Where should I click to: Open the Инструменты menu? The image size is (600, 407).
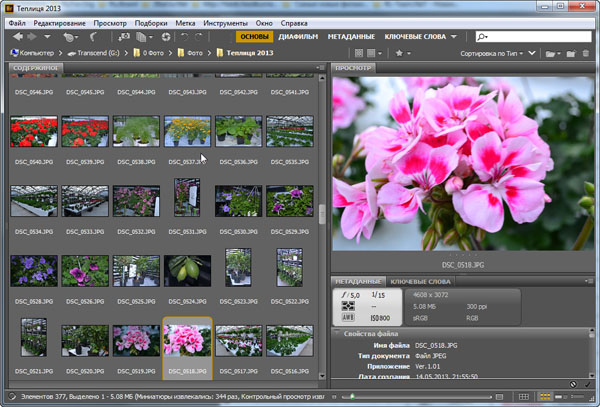coord(225,23)
